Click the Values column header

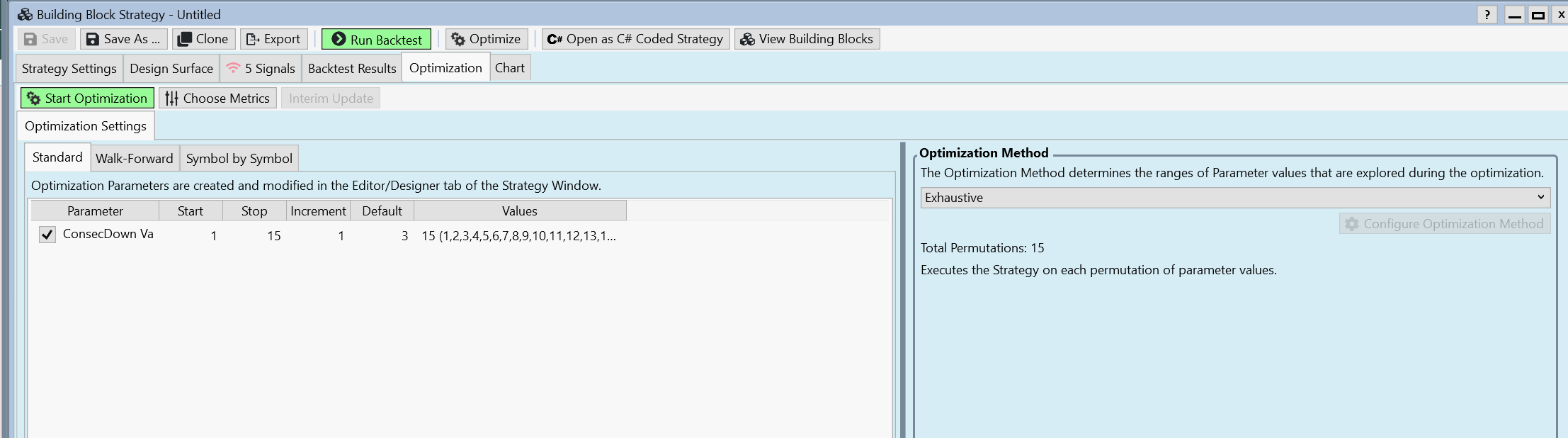[520, 211]
